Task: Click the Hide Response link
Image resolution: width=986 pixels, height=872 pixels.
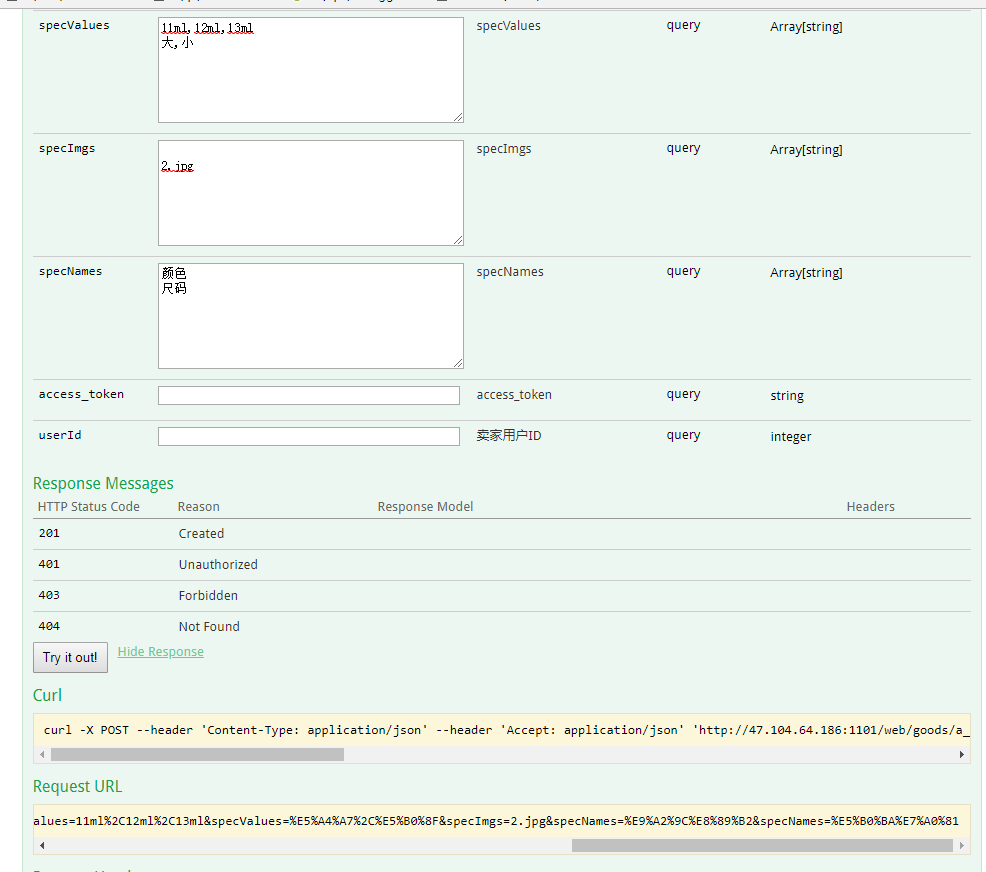Action: pos(160,651)
